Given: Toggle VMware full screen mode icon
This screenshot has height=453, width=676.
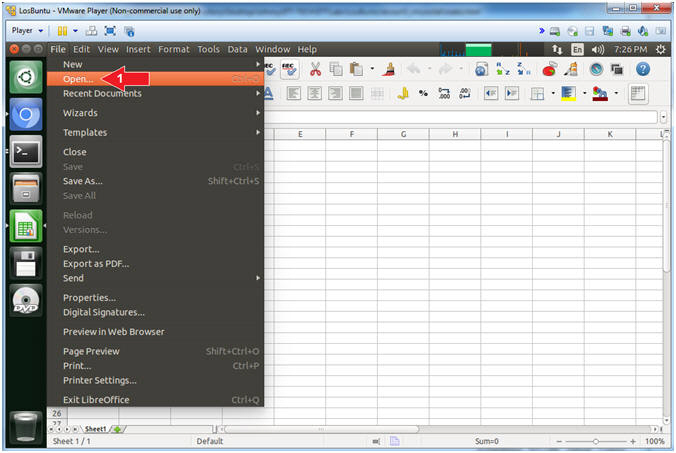Looking at the screenshot, I should pyautogui.click(x=110, y=31).
